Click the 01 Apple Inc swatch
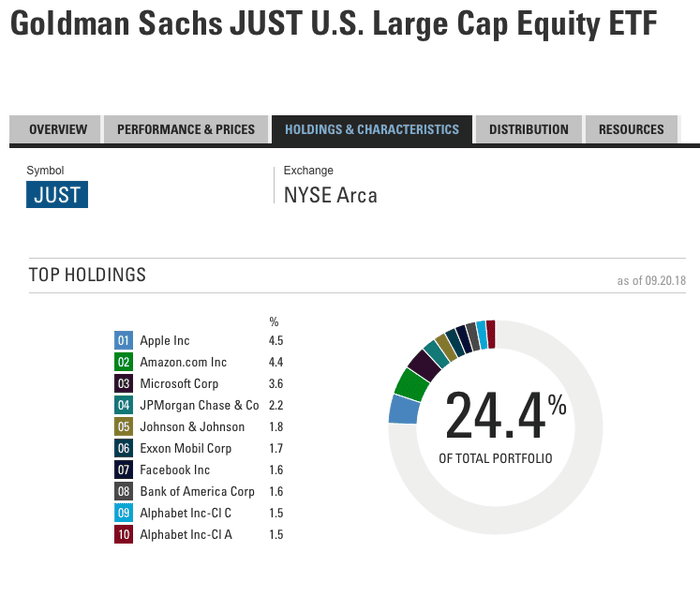Screen dimensions: 700x597 (124, 341)
